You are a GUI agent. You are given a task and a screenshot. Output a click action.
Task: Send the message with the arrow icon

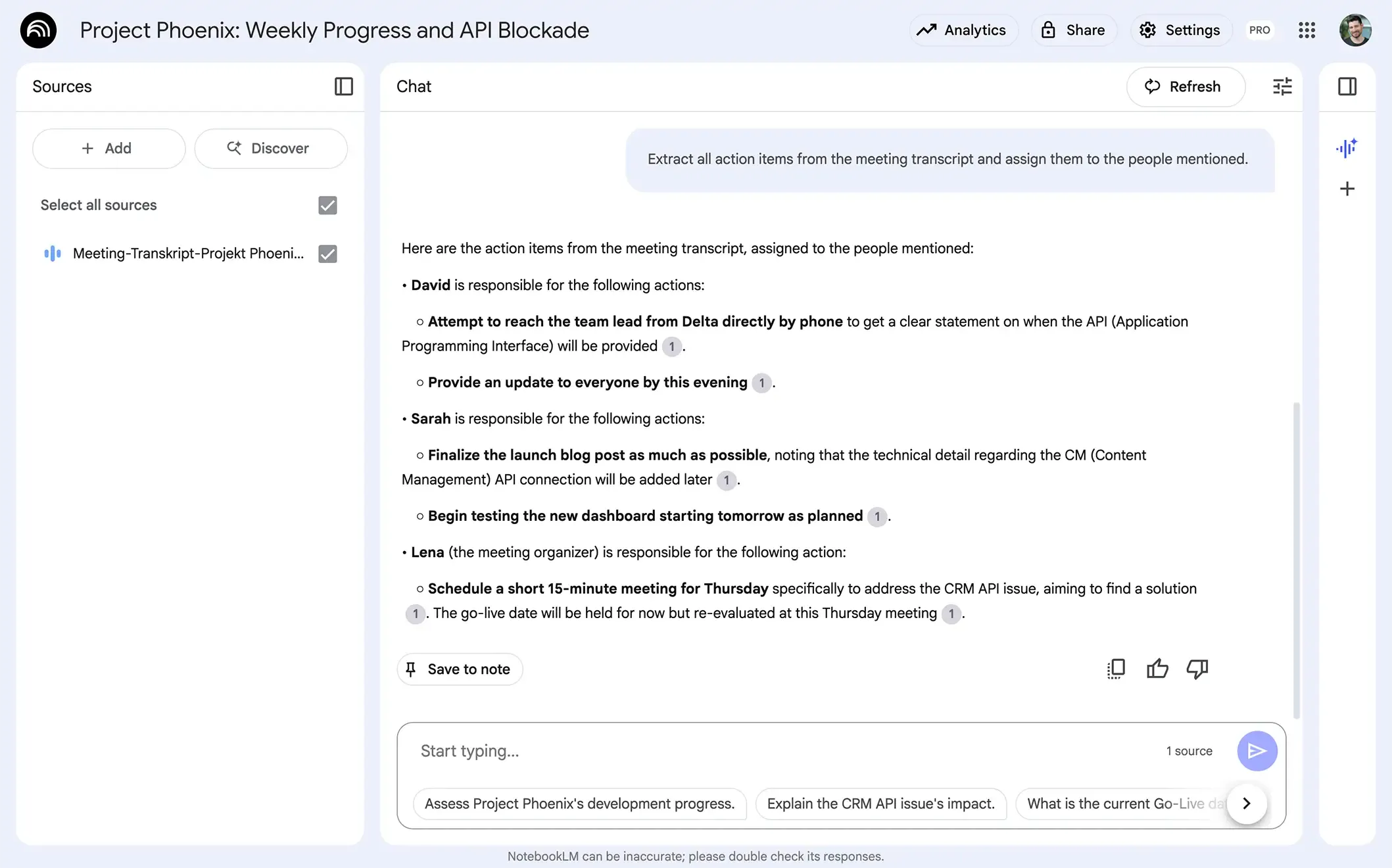[1257, 750]
